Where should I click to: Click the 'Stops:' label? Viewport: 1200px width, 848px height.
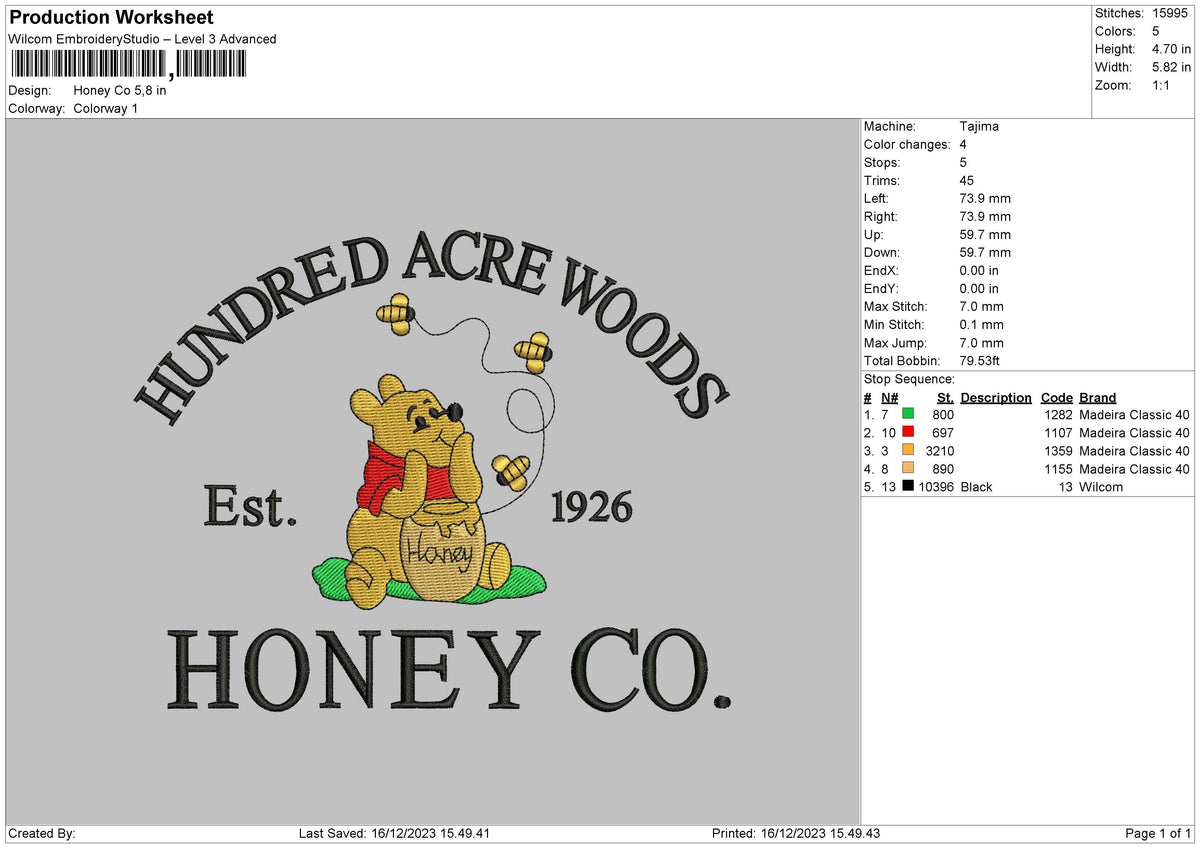[x=882, y=162]
